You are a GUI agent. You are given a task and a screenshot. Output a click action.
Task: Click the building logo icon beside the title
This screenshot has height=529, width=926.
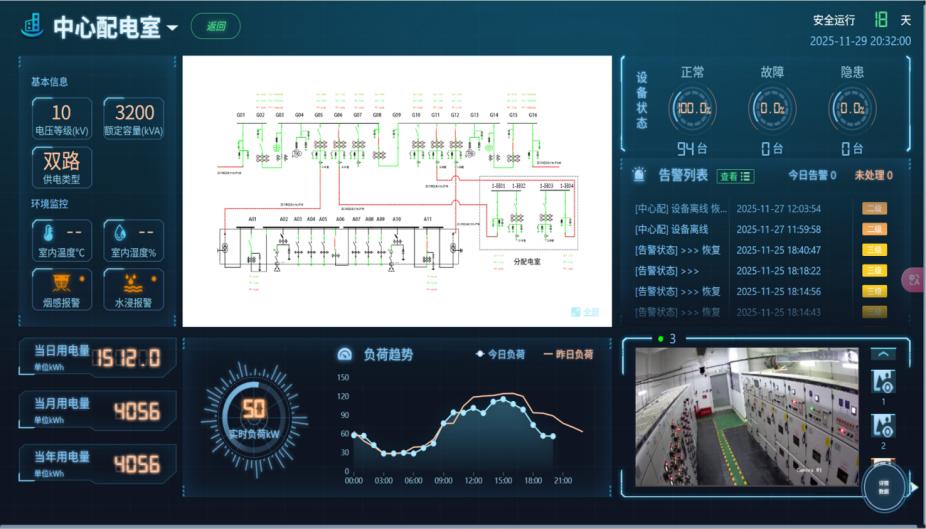coord(32,25)
